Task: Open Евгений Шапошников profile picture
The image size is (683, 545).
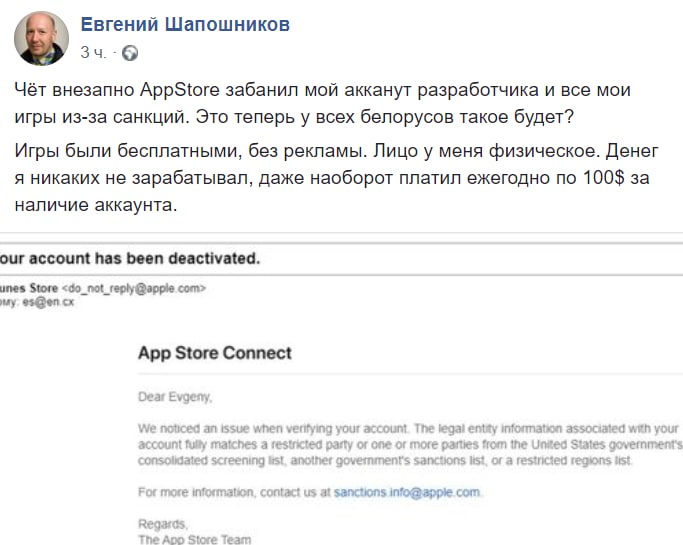Action: coord(41,38)
